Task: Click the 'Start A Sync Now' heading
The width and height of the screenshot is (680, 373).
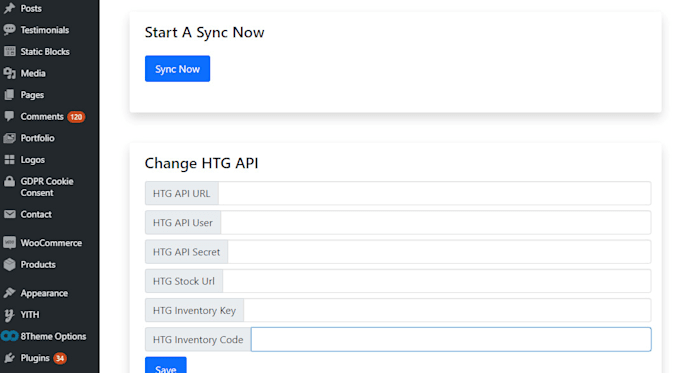Action: click(204, 33)
